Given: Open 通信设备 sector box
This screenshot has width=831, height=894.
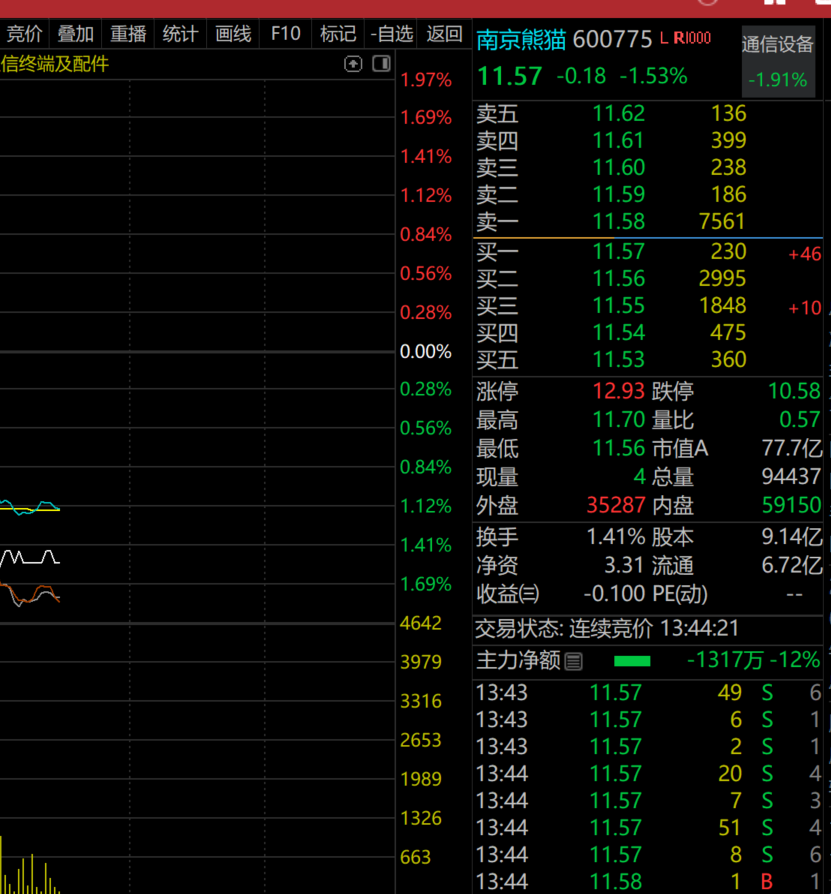Looking at the screenshot, I should 777,61.
